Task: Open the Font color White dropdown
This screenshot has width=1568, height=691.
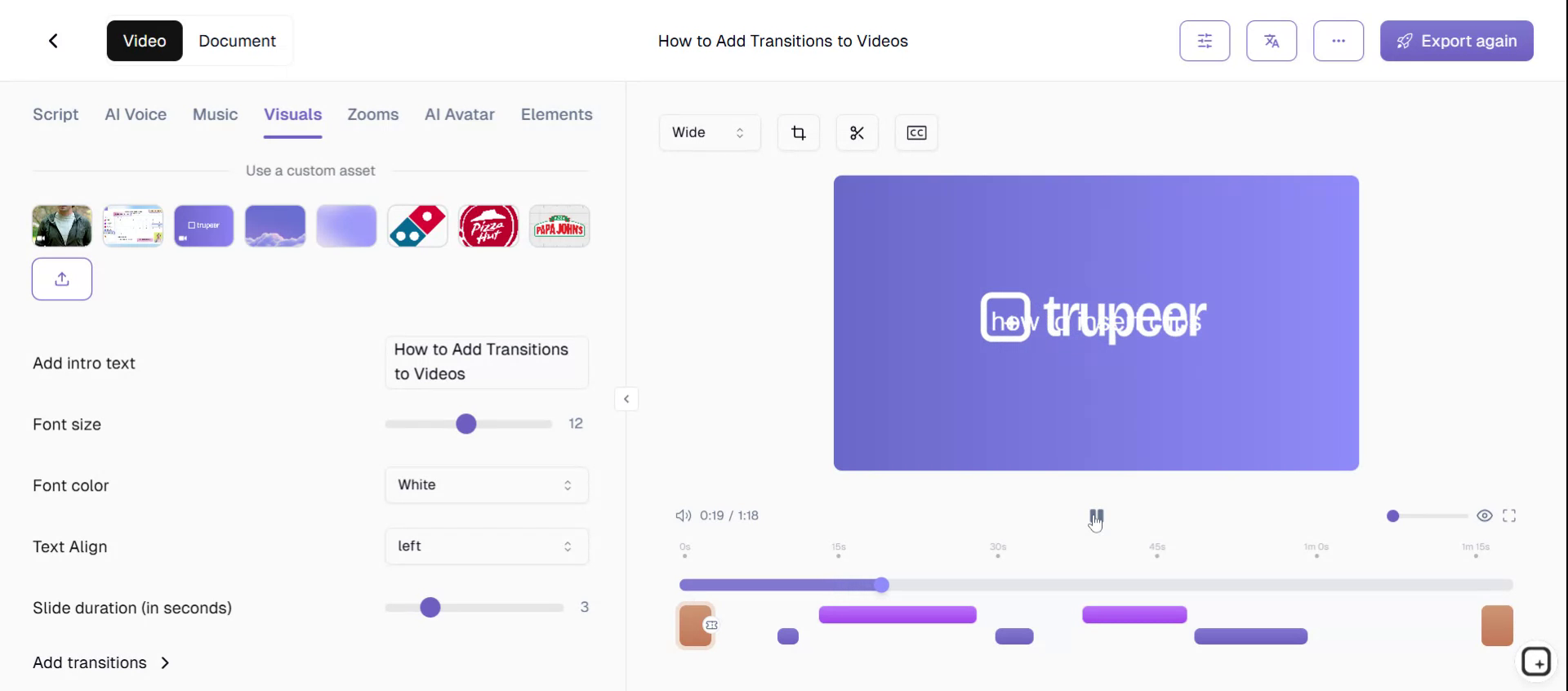Action: pos(487,485)
